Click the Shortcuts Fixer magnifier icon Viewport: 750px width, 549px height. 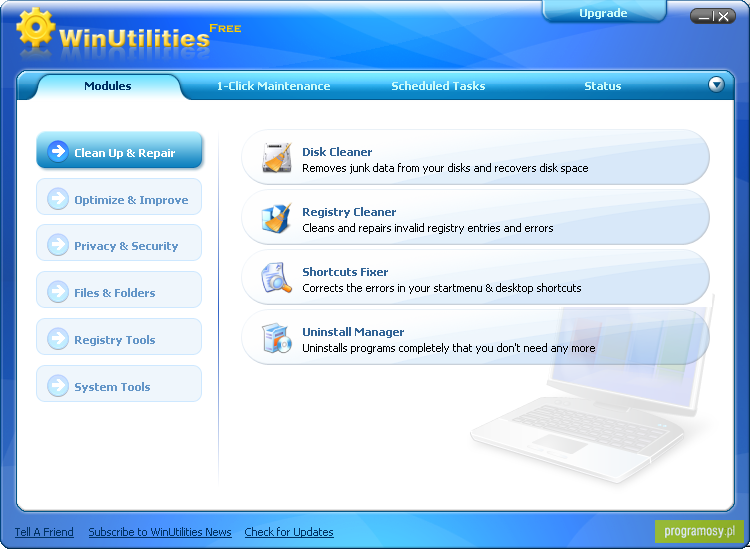[x=276, y=278]
